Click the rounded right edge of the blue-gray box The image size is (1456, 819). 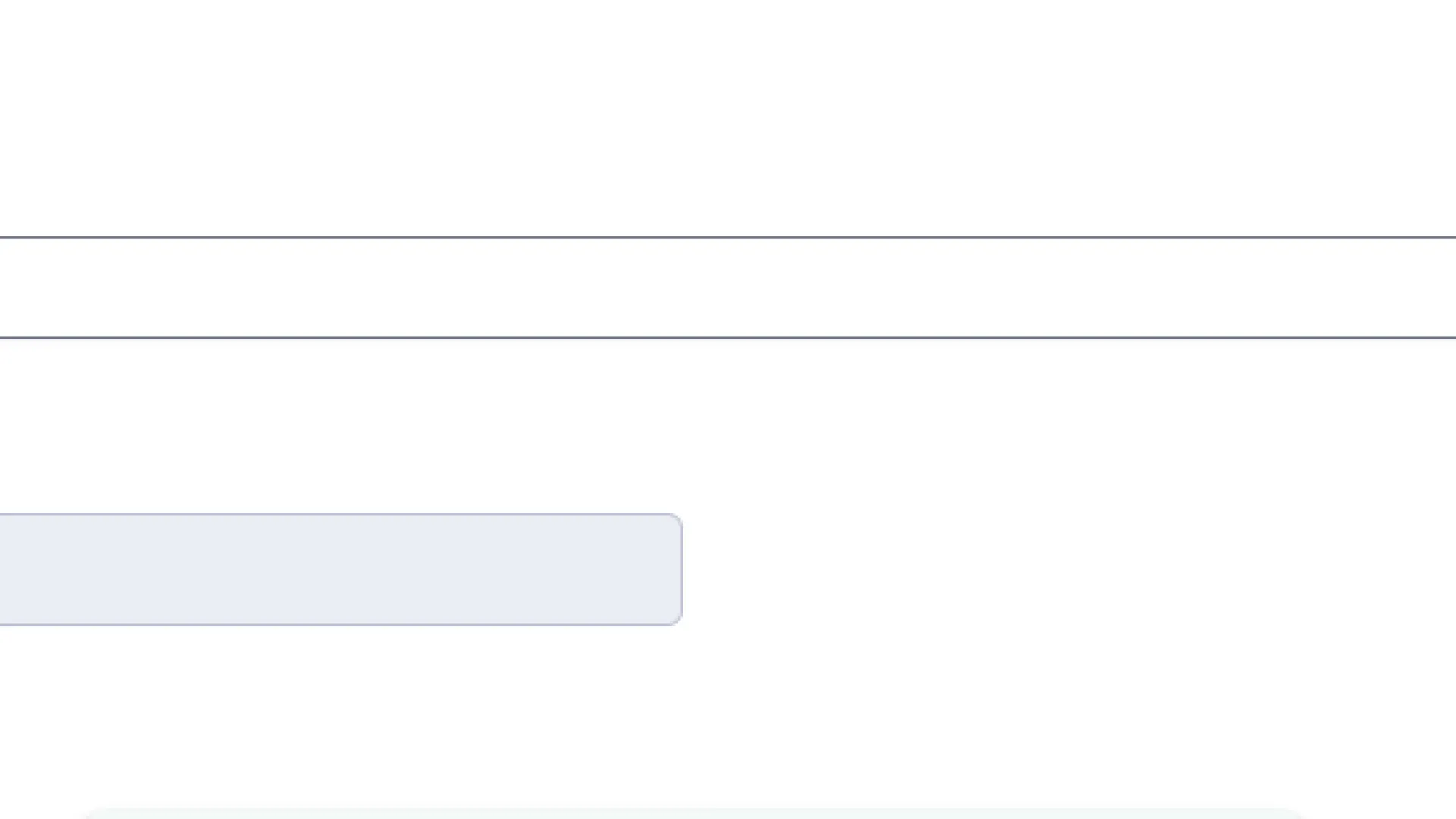tap(681, 570)
